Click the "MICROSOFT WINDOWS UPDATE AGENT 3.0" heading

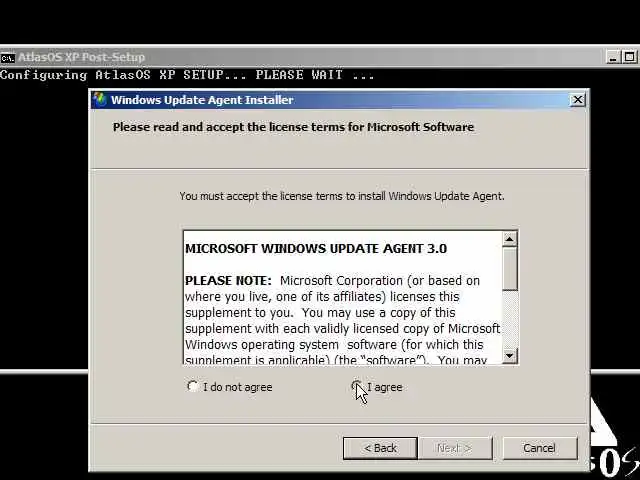316,249
